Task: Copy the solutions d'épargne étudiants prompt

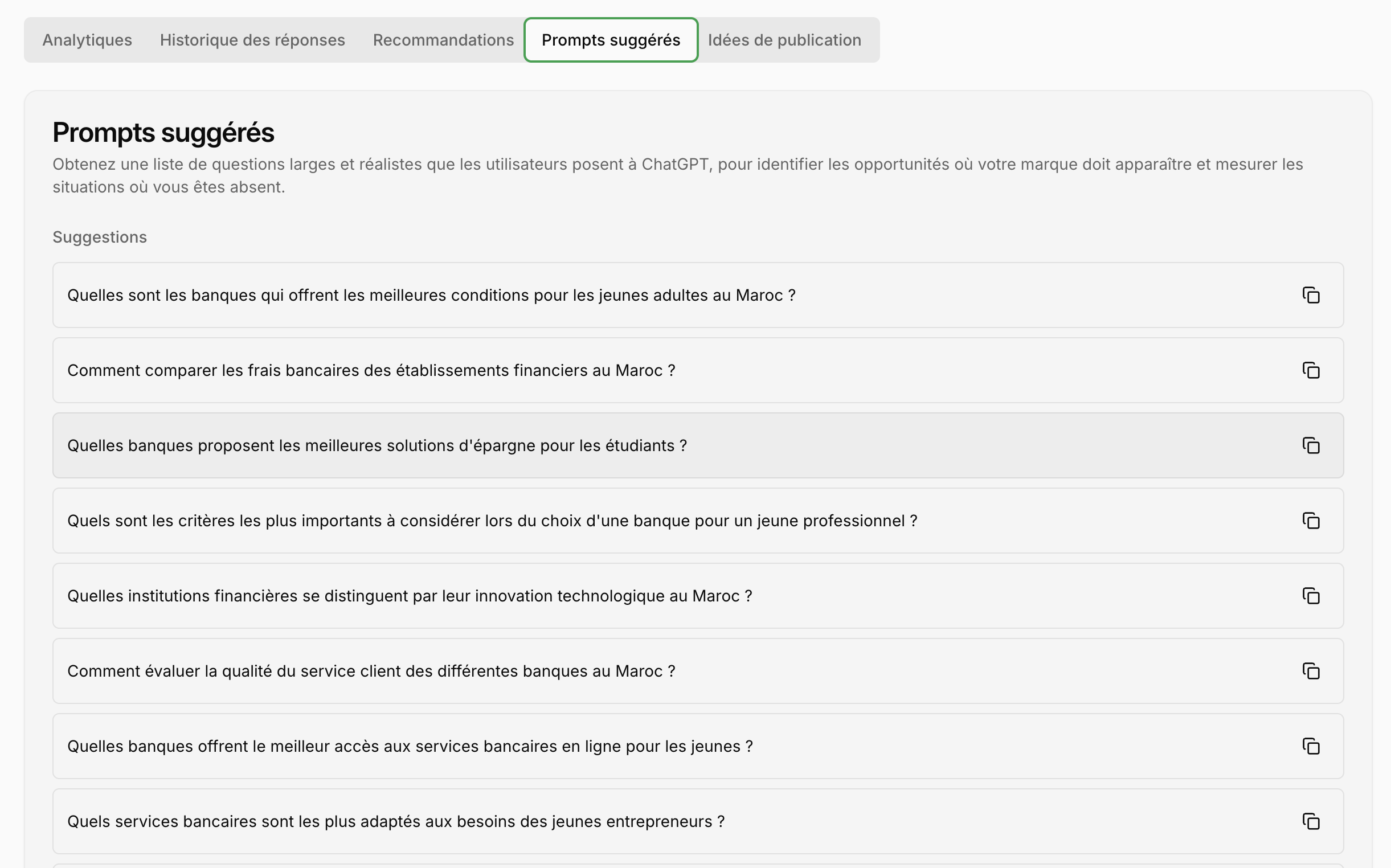Action: [1311, 445]
